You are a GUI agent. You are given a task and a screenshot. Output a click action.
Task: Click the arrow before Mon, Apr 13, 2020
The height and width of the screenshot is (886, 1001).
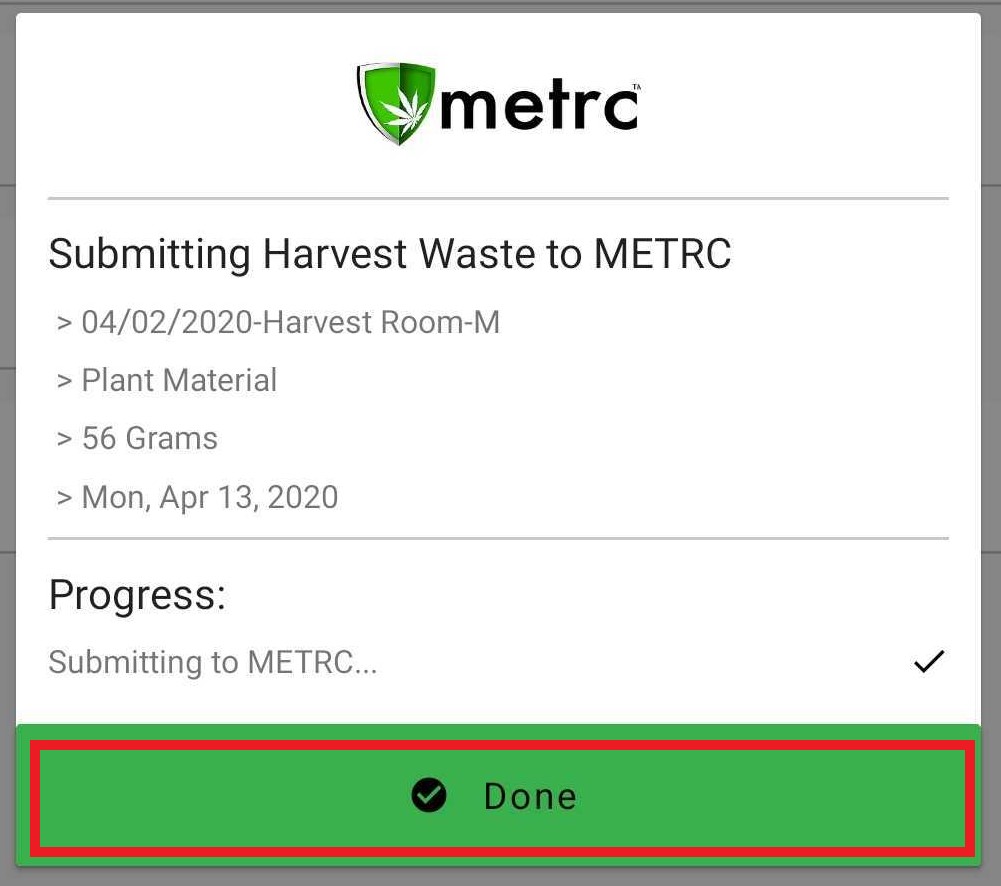[x=64, y=497]
